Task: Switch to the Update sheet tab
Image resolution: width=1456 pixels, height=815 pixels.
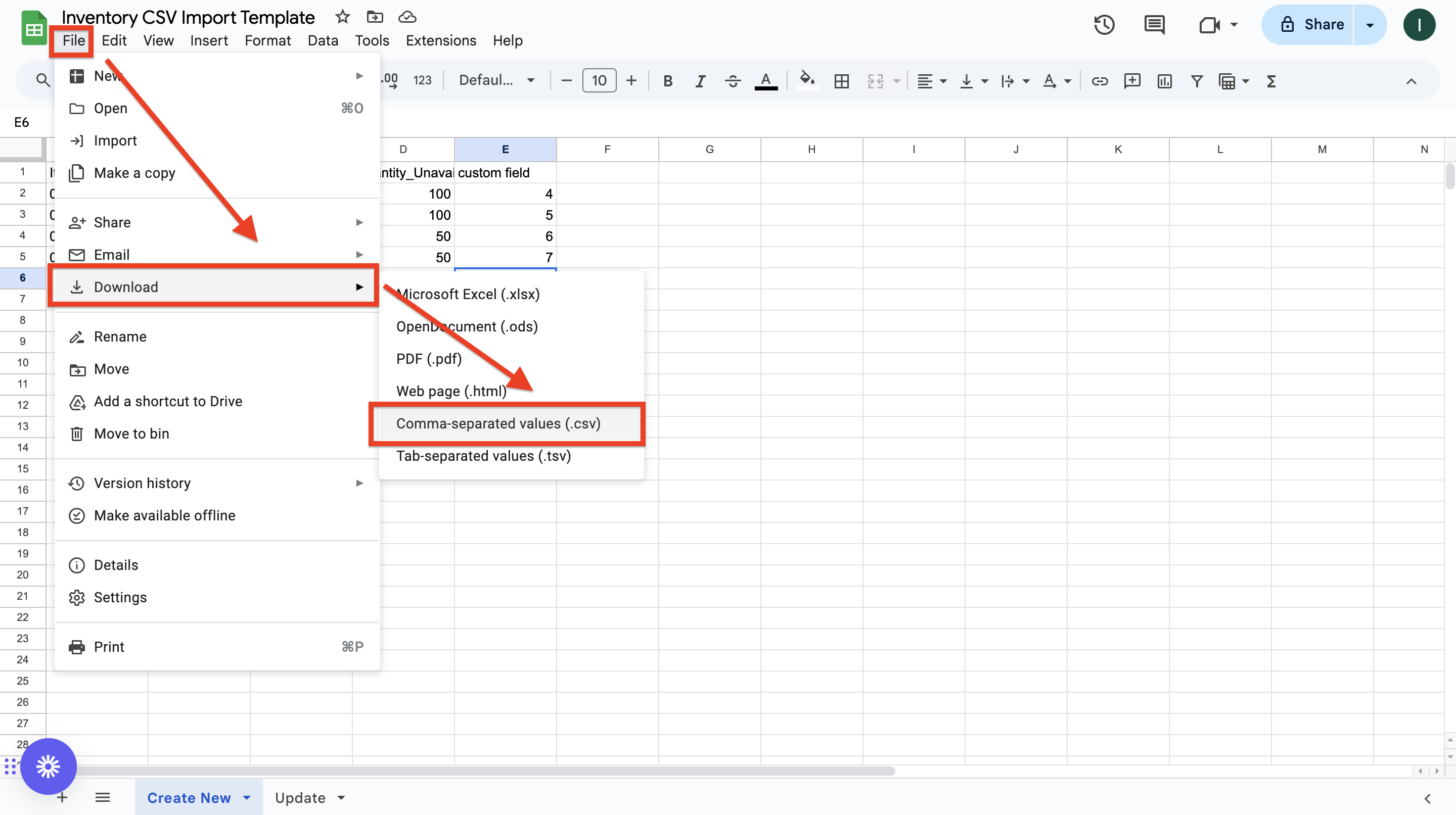Action: (300, 797)
